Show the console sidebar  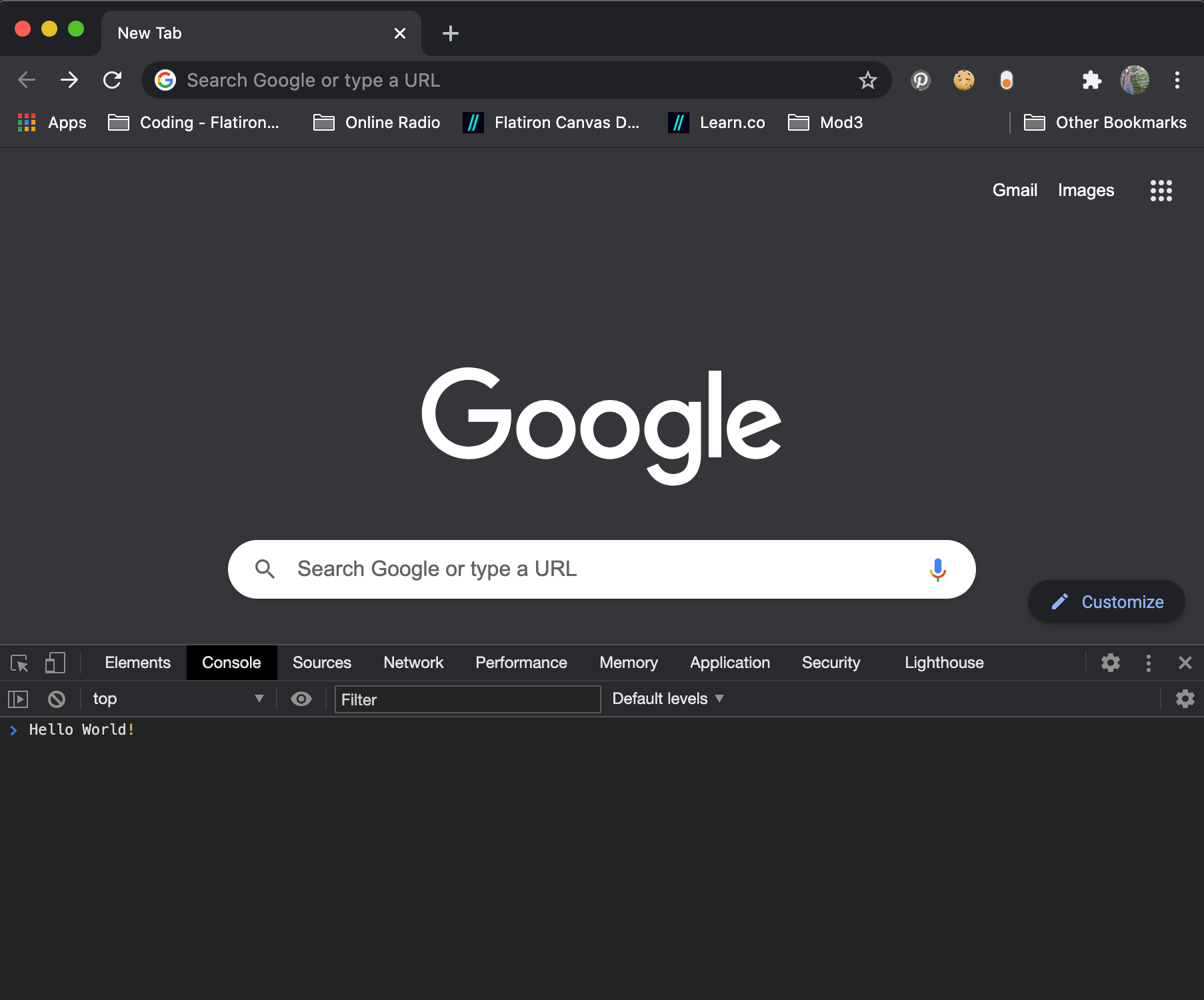[18, 699]
